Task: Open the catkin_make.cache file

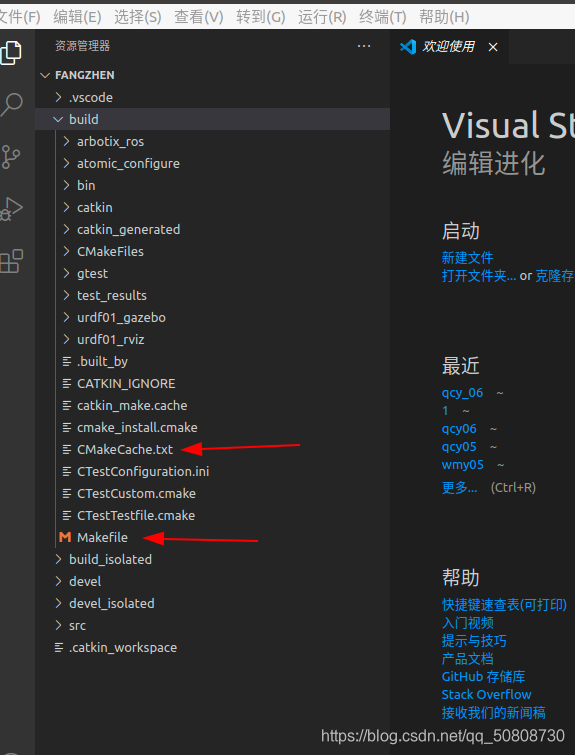Action: coord(132,405)
